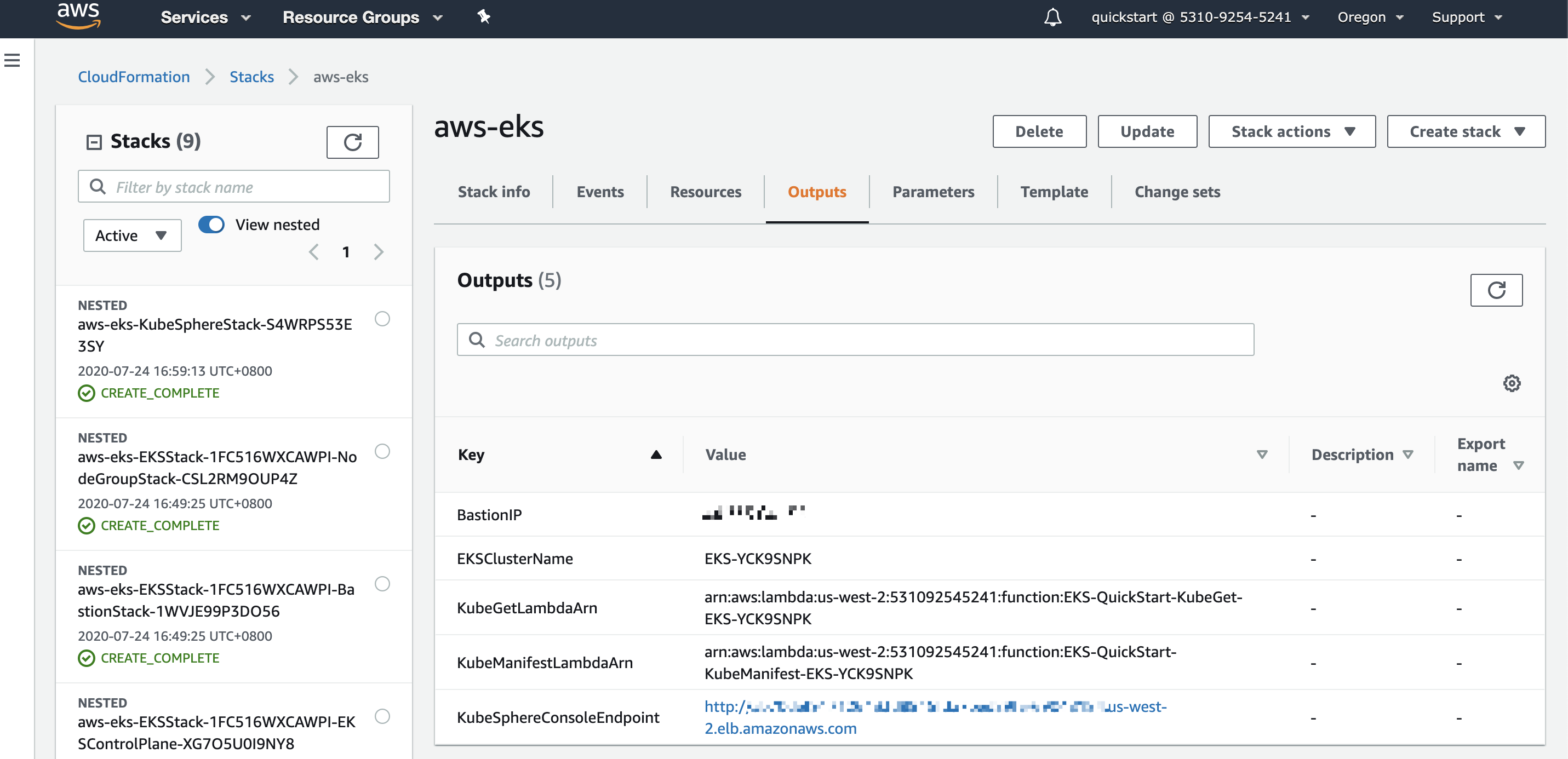Open the Active stack status filter

(132, 235)
